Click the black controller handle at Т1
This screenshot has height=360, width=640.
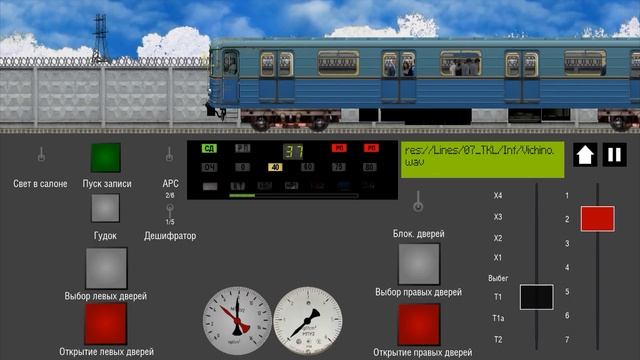pos(536,297)
